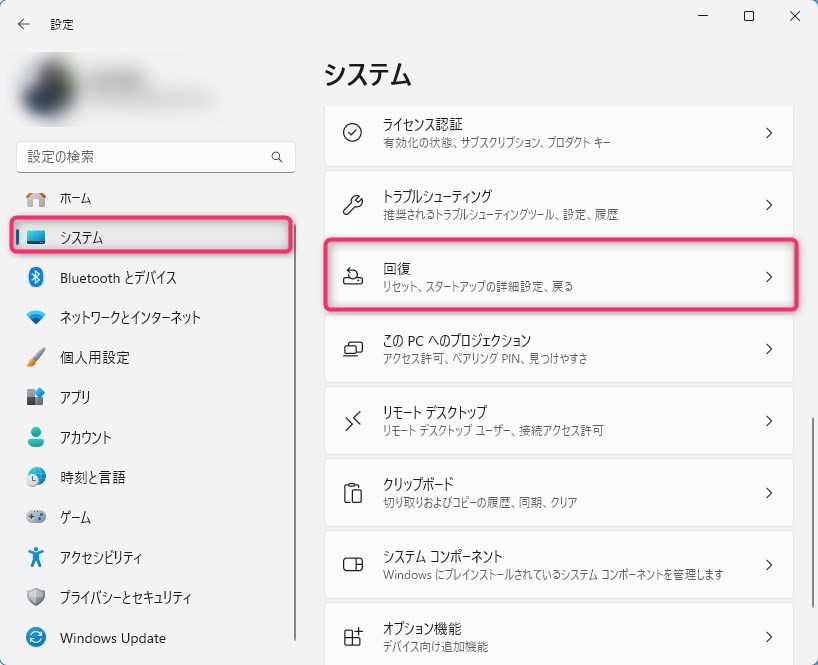This screenshot has height=665, width=818.
Task: Click the magnifier icon in the search box
Action: point(277,158)
